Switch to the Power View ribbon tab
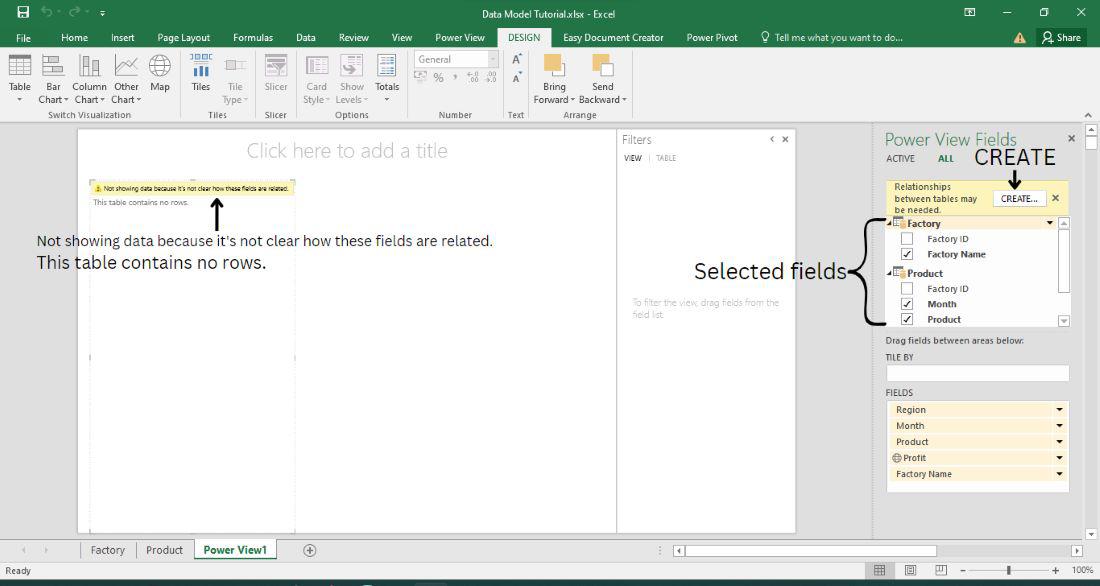Viewport: 1100px width, 586px height. tap(460, 38)
